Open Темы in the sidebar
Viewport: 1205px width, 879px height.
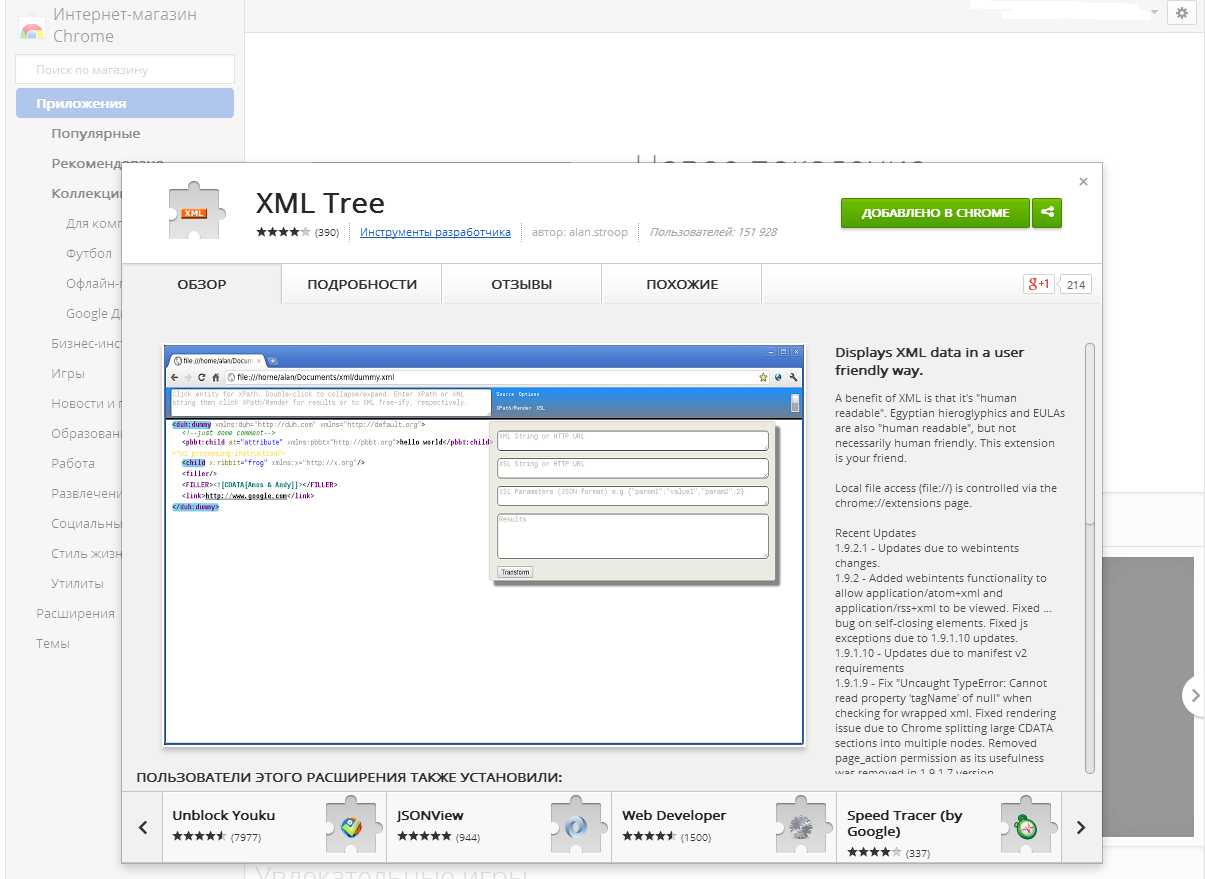pyautogui.click(x=53, y=643)
